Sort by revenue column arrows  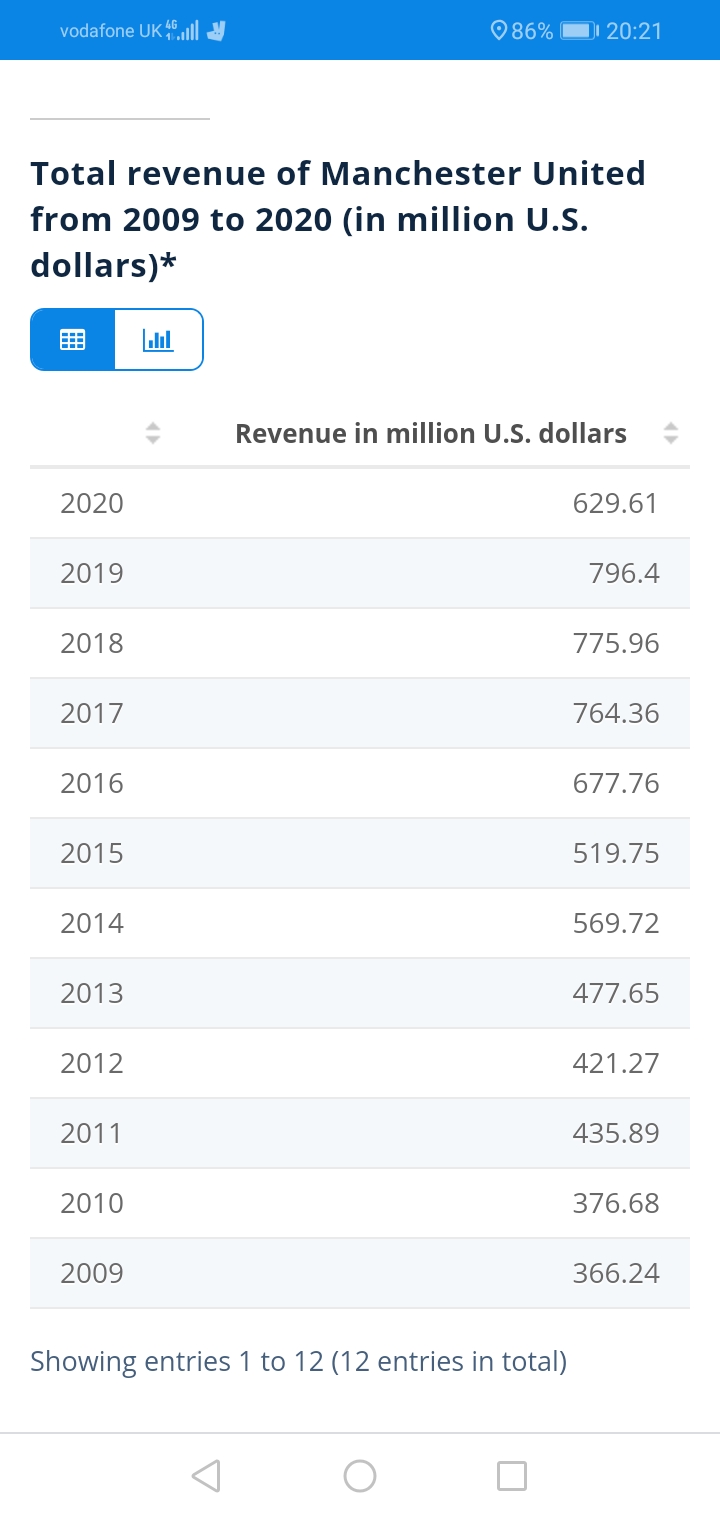(x=671, y=433)
